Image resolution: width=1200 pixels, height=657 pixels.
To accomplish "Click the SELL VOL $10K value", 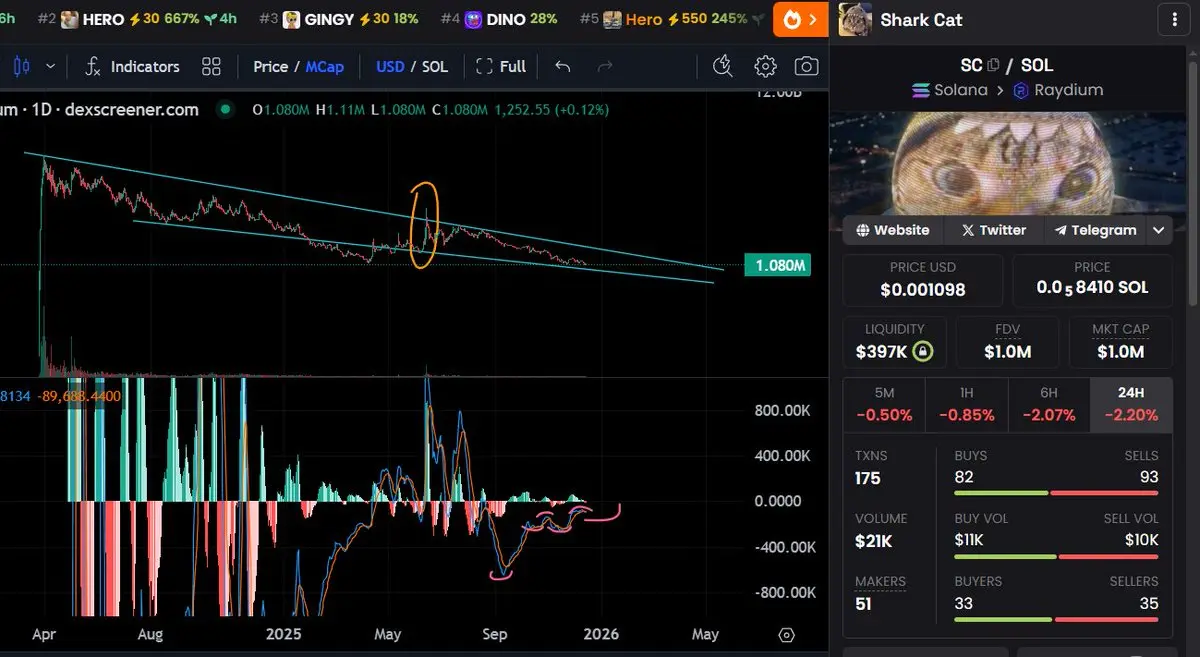I will [x=1142, y=540].
